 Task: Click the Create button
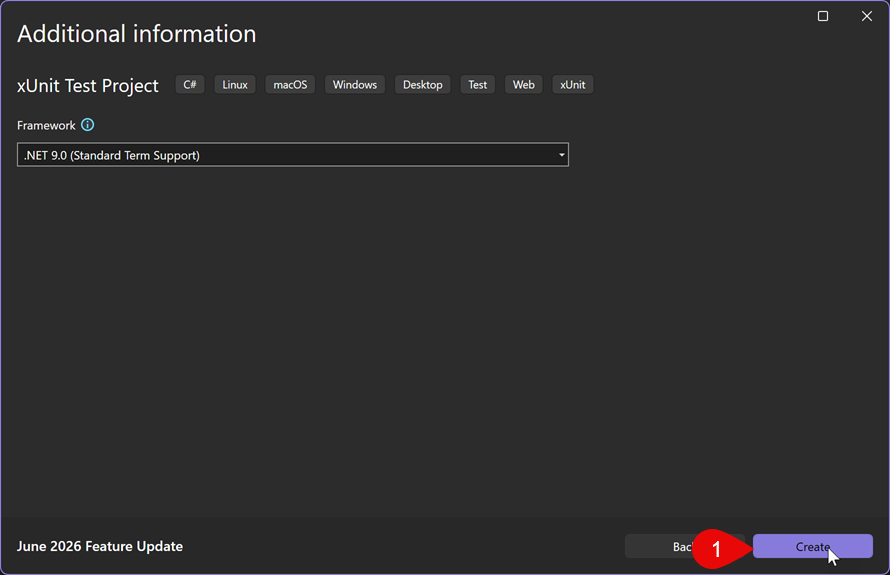[x=812, y=546]
